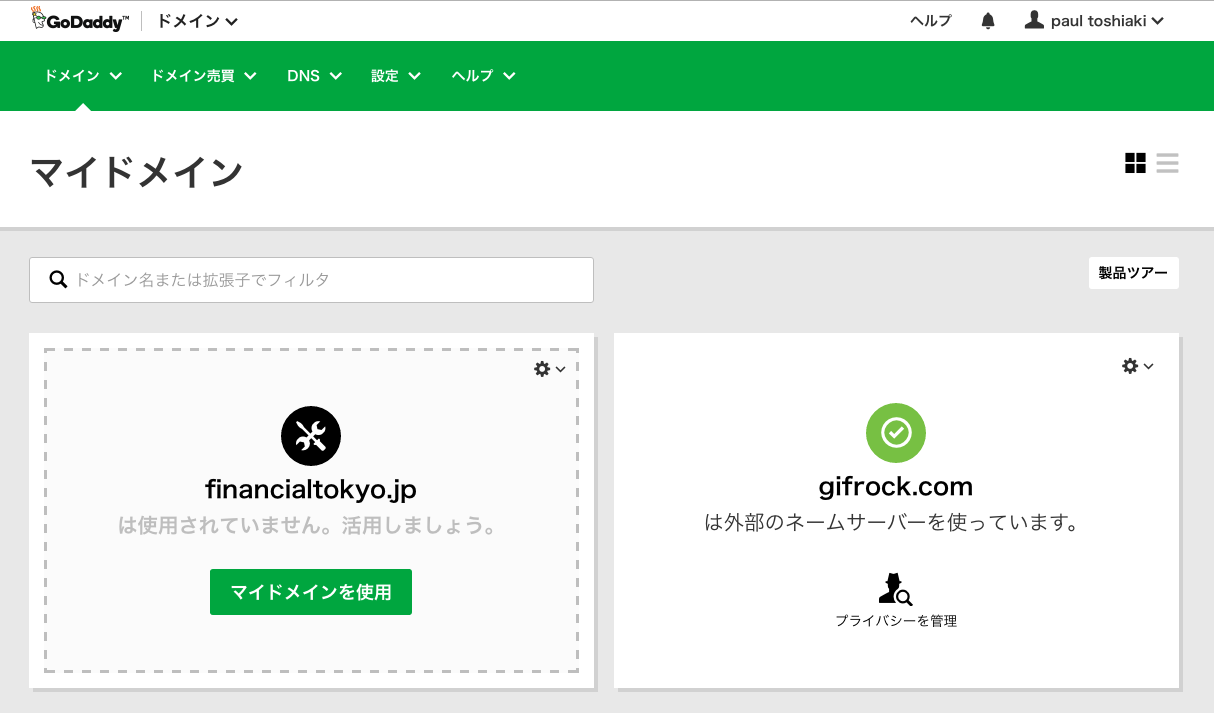Click the マイドメイン page heading
The width and height of the screenshot is (1214, 713).
[136, 172]
